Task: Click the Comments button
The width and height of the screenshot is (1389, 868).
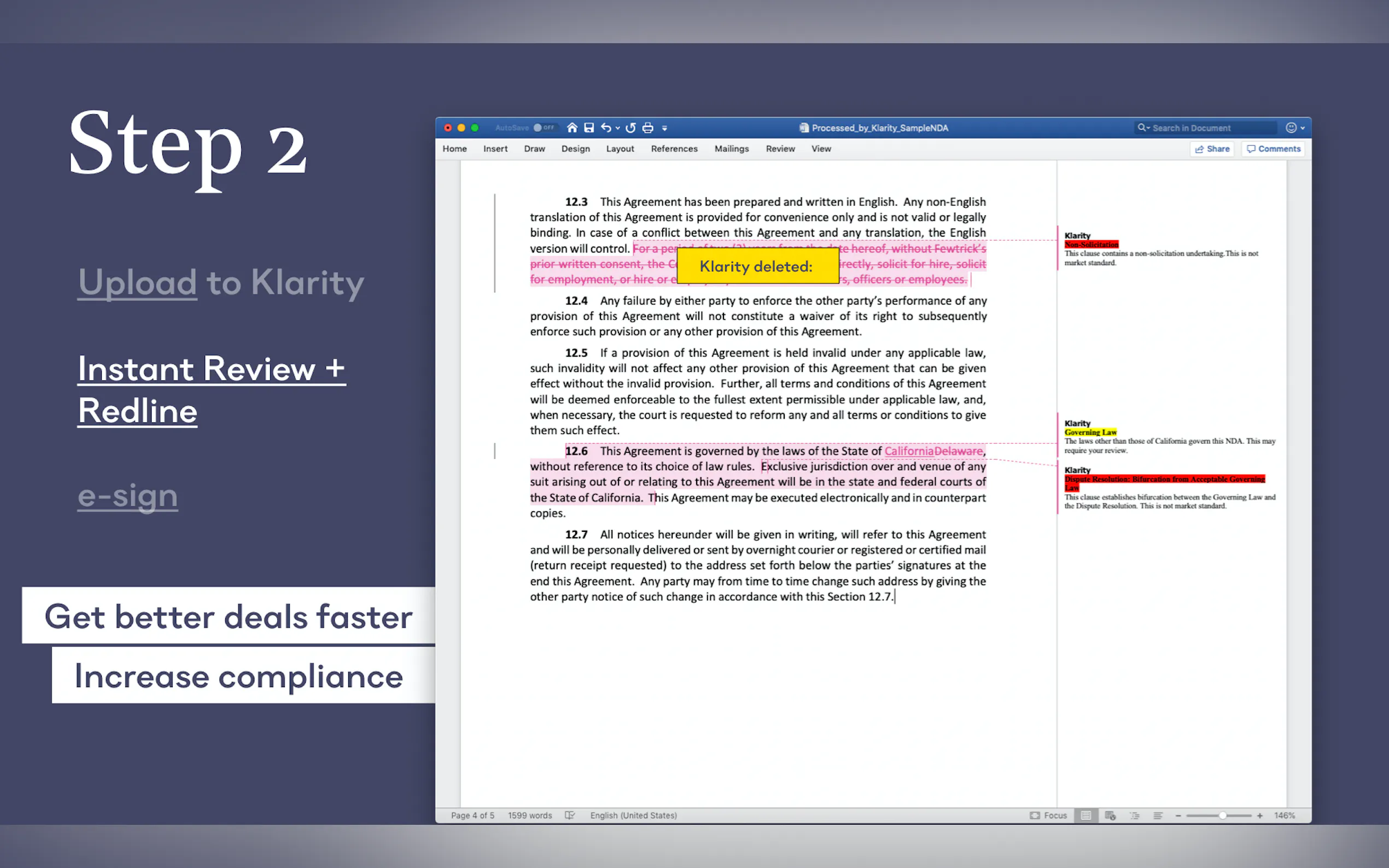Action: tap(1273, 149)
